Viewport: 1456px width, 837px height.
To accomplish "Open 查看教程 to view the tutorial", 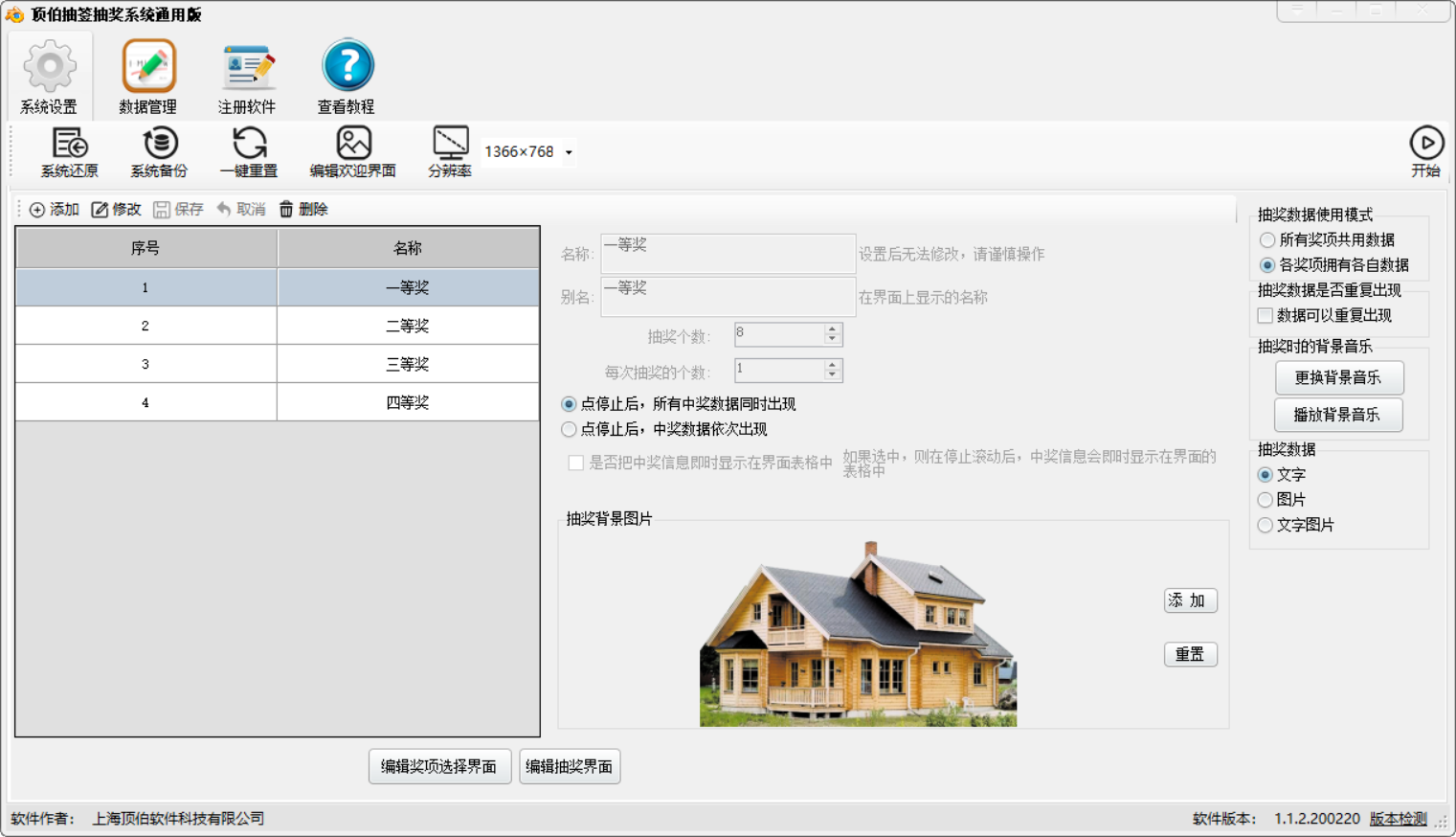I will 347,76.
